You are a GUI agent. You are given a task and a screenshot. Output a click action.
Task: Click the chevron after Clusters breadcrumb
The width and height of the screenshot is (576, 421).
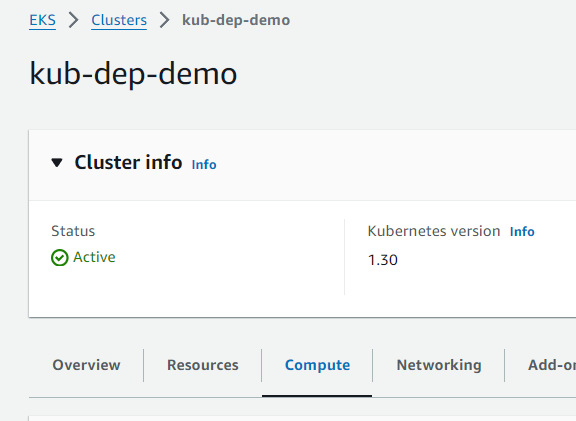(164, 20)
